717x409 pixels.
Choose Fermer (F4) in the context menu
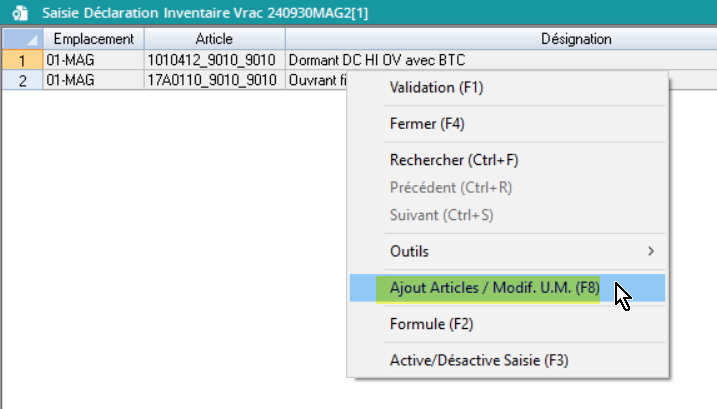tap(427, 124)
